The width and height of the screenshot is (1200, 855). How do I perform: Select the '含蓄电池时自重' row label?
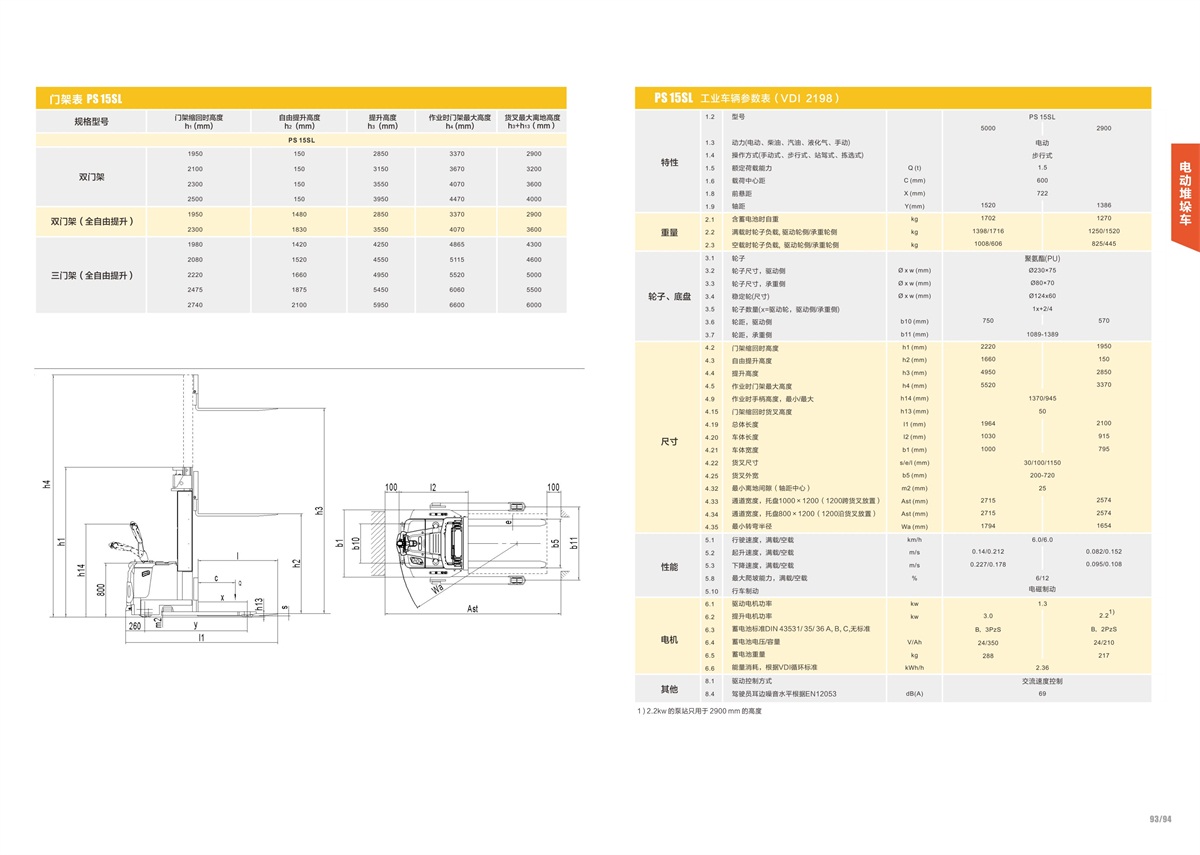756,219
